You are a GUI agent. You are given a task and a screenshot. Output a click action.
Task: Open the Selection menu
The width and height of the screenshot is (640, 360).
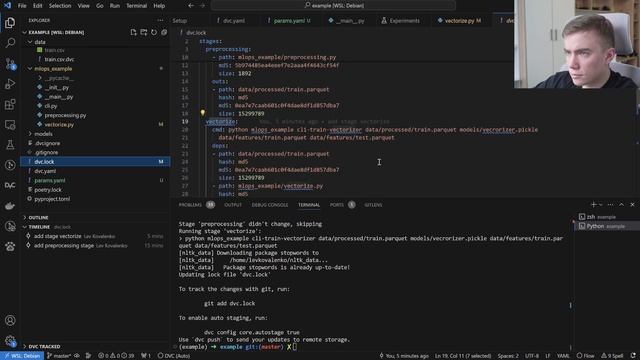click(x=60, y=6)
